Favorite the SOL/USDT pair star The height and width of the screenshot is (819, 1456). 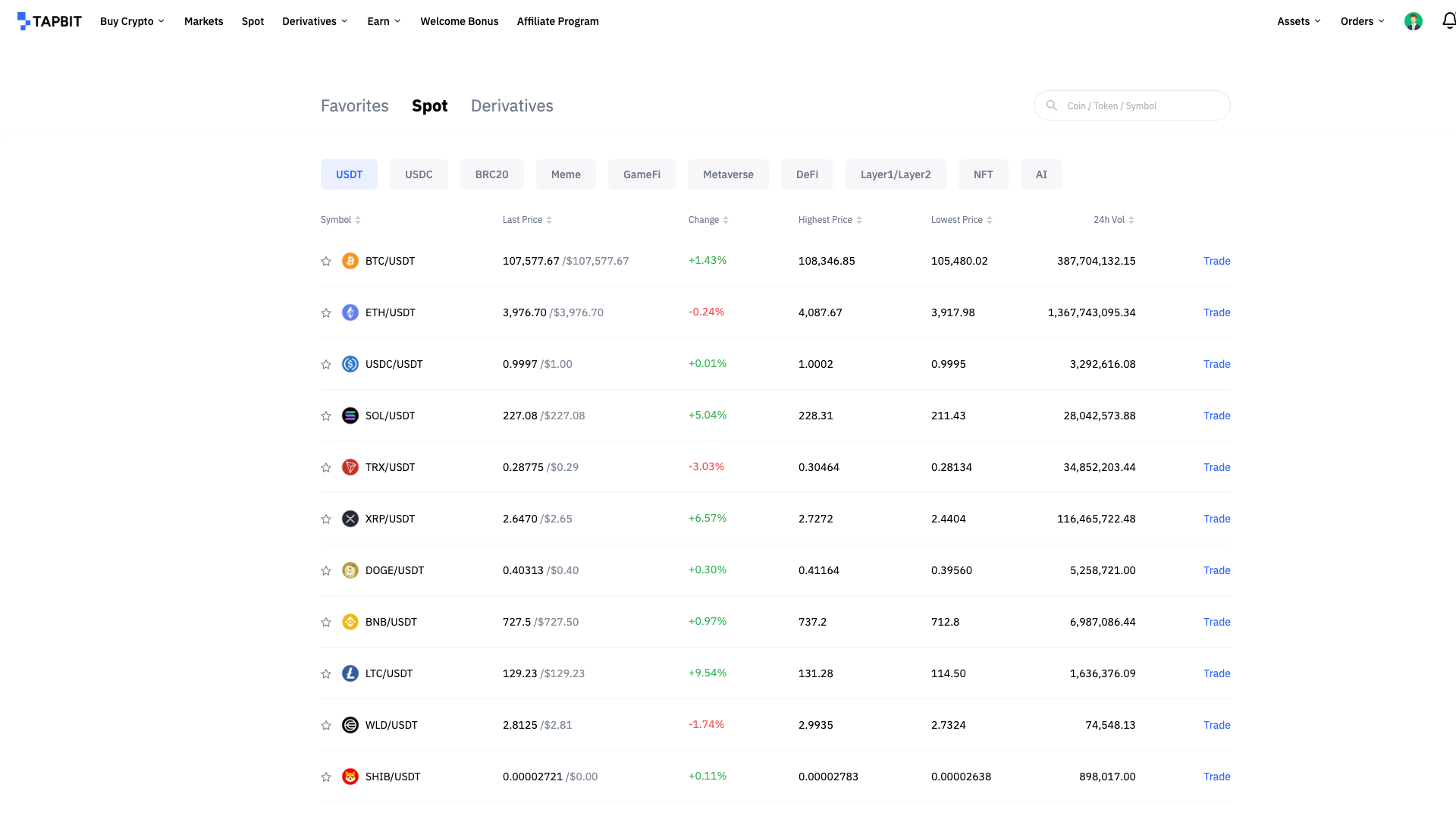[326, 416]
